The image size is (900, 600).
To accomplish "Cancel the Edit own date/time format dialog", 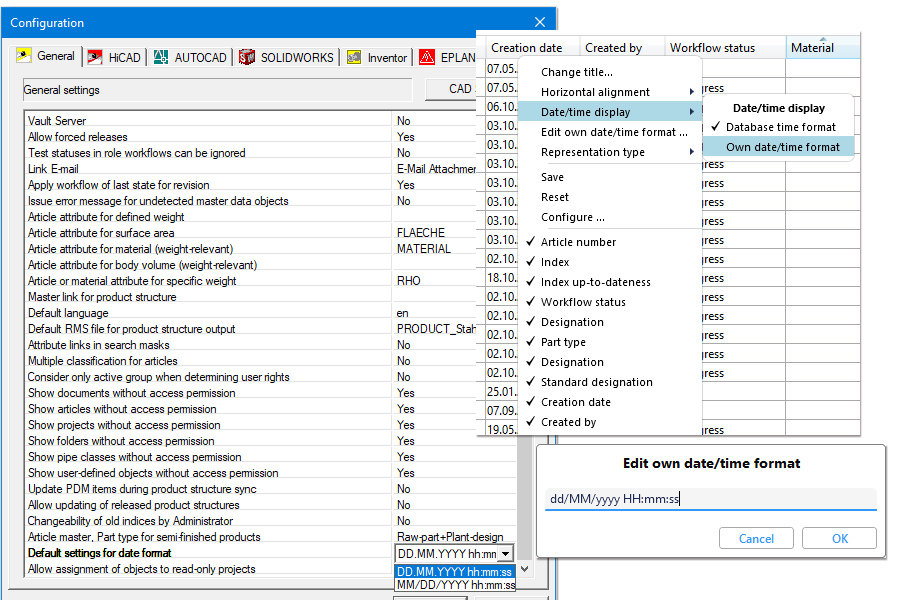I will (x=756, y=539).
